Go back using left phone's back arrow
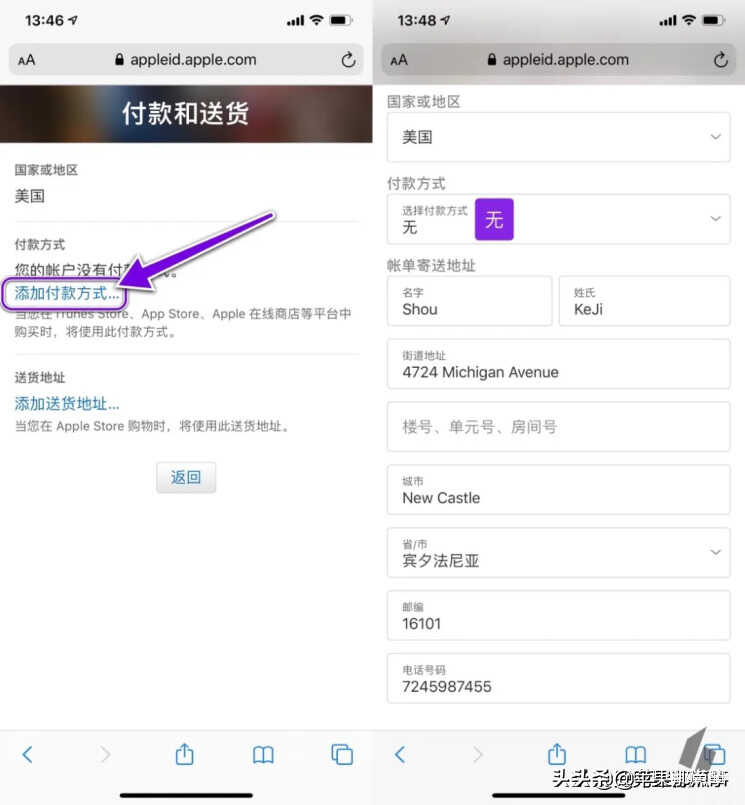This screenshot has height=805, width=745. [x=28, y=754]
